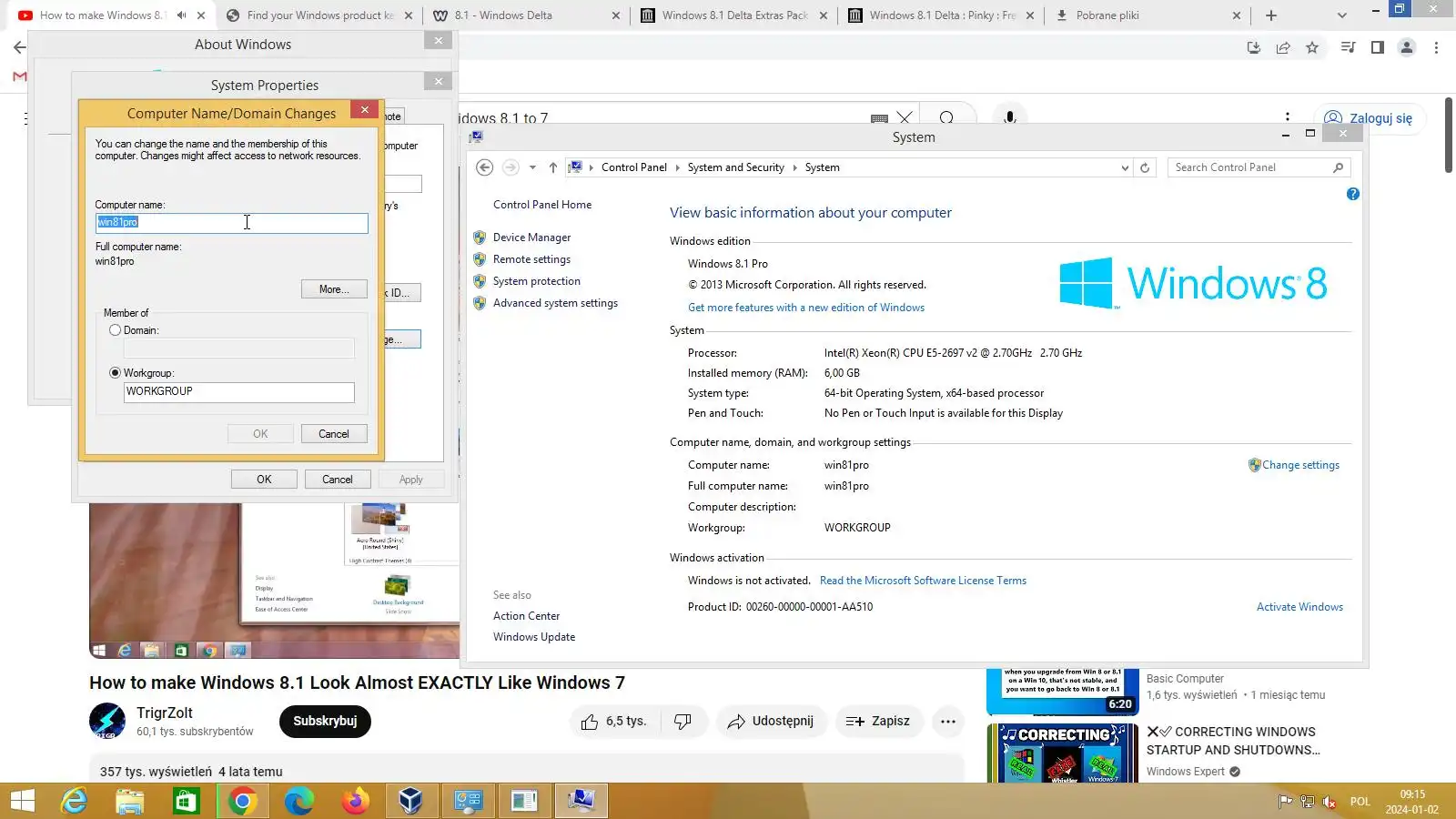Click the Workgroup text field
The width and height of the screenshot is (1456, 819).
tap(238, 392)
